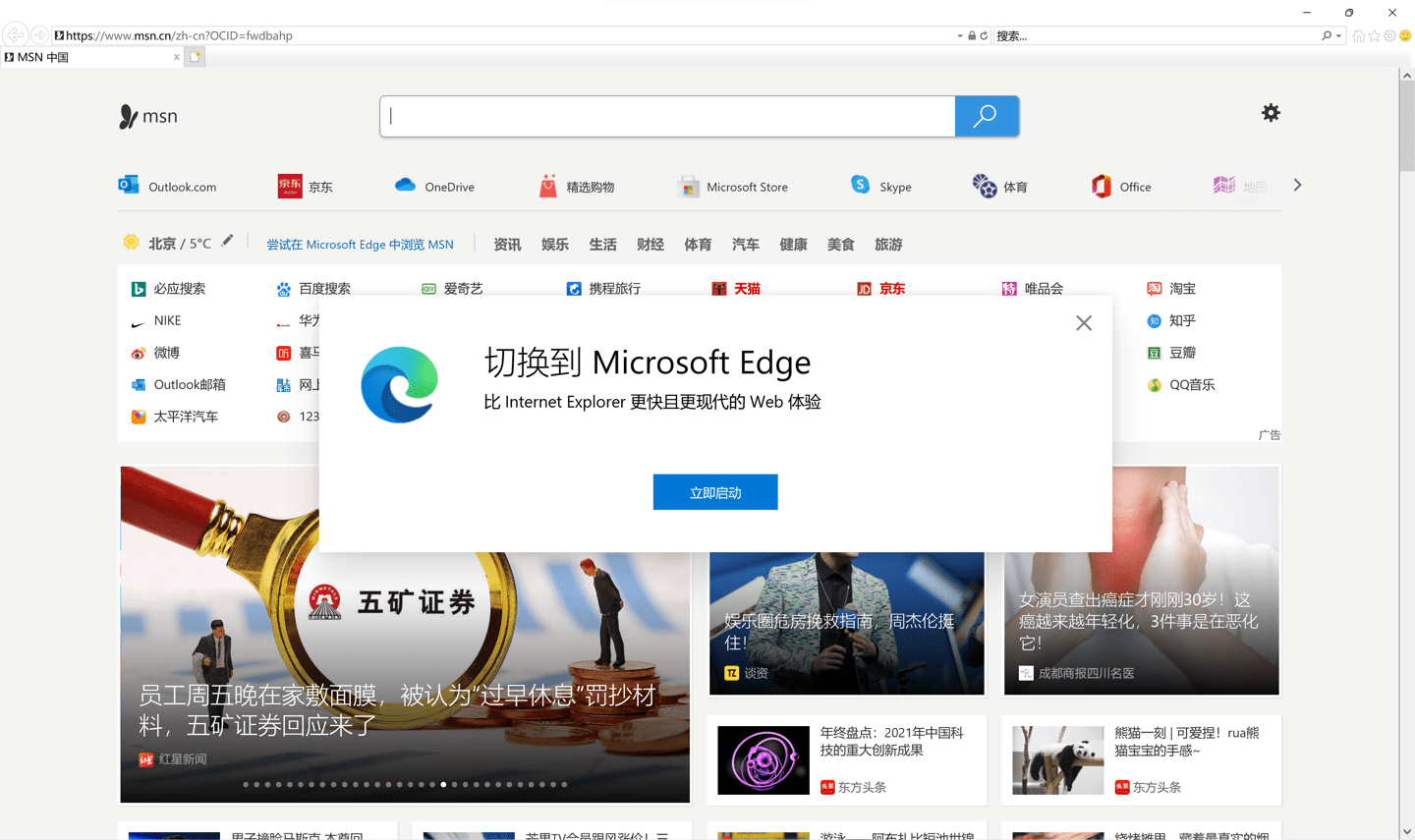This screenshot has height=840, width=1415.
Task: Open browser favorites star
Action: pos(1375,35)
